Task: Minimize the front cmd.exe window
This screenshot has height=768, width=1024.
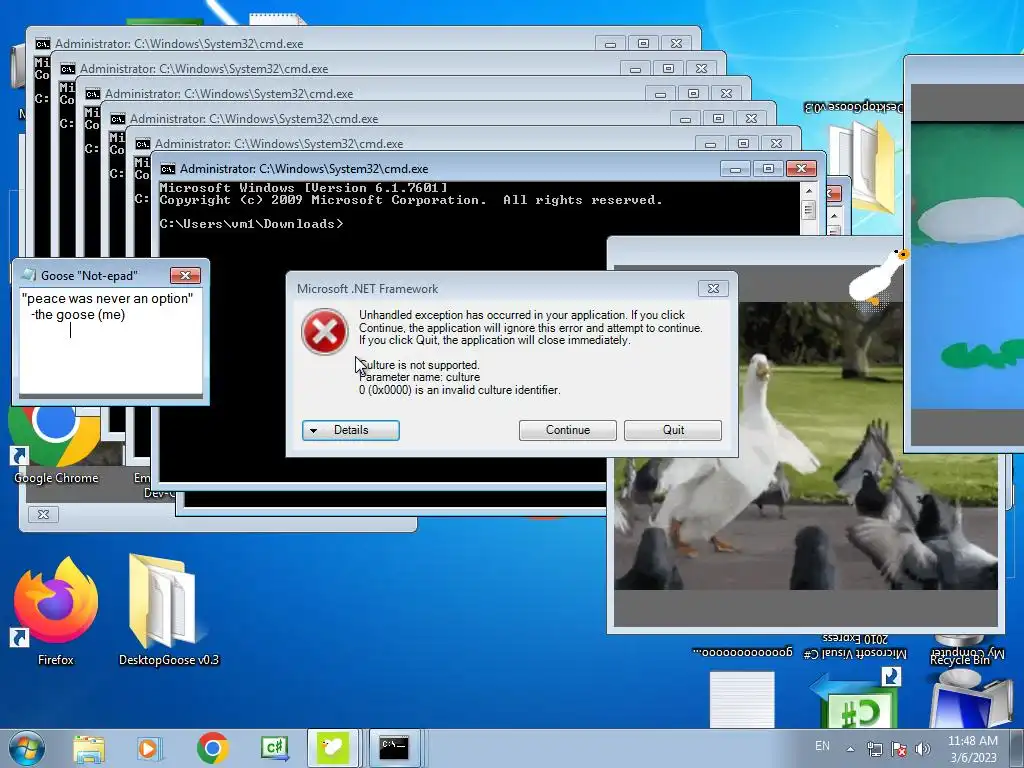Action: click(x=735, y=169)
